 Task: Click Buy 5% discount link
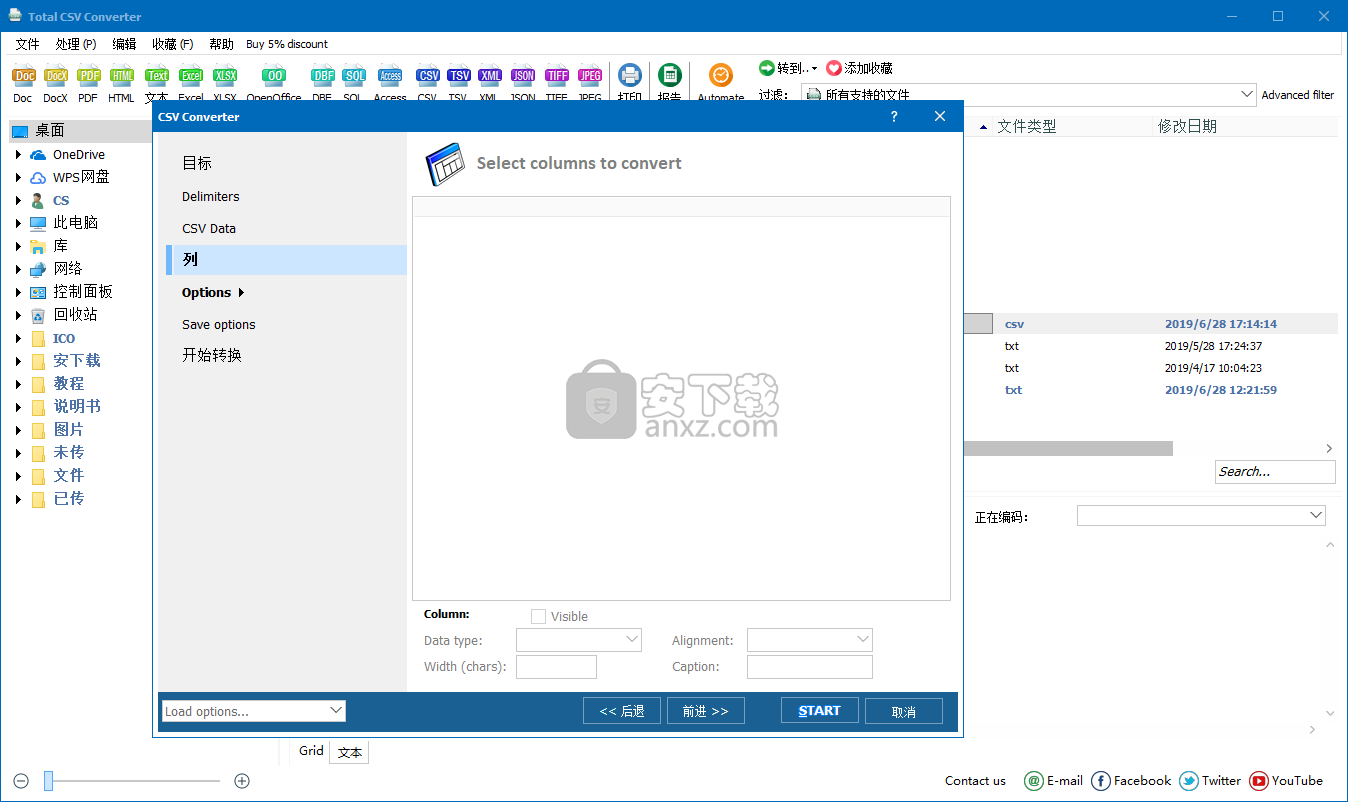287,44
